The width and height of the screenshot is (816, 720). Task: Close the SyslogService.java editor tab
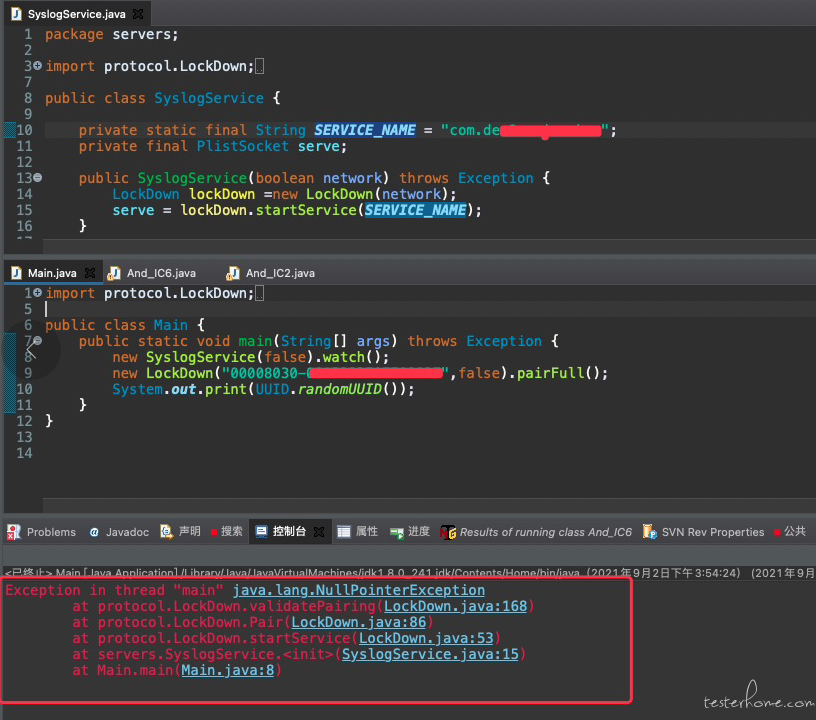coord(138,14)
